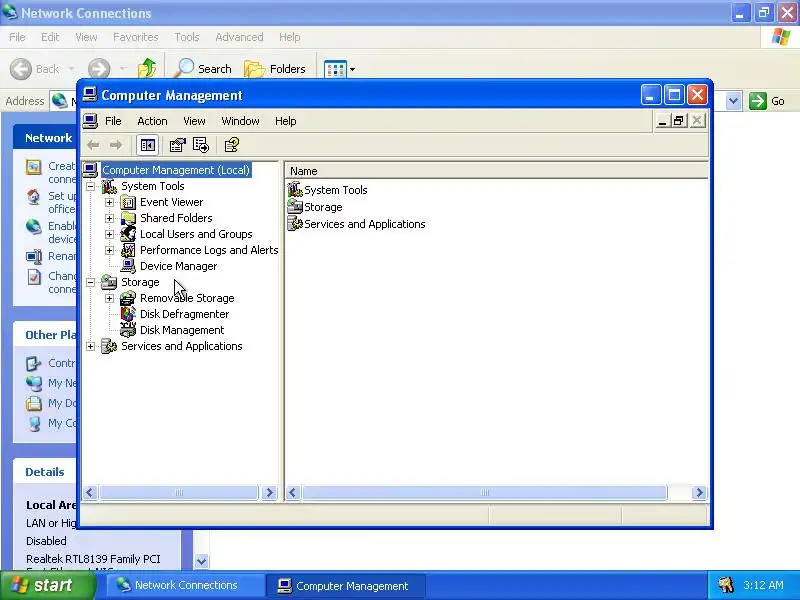Open the address bar dropdown in Network Connections
800x600 pixels.
click(733, 101)
